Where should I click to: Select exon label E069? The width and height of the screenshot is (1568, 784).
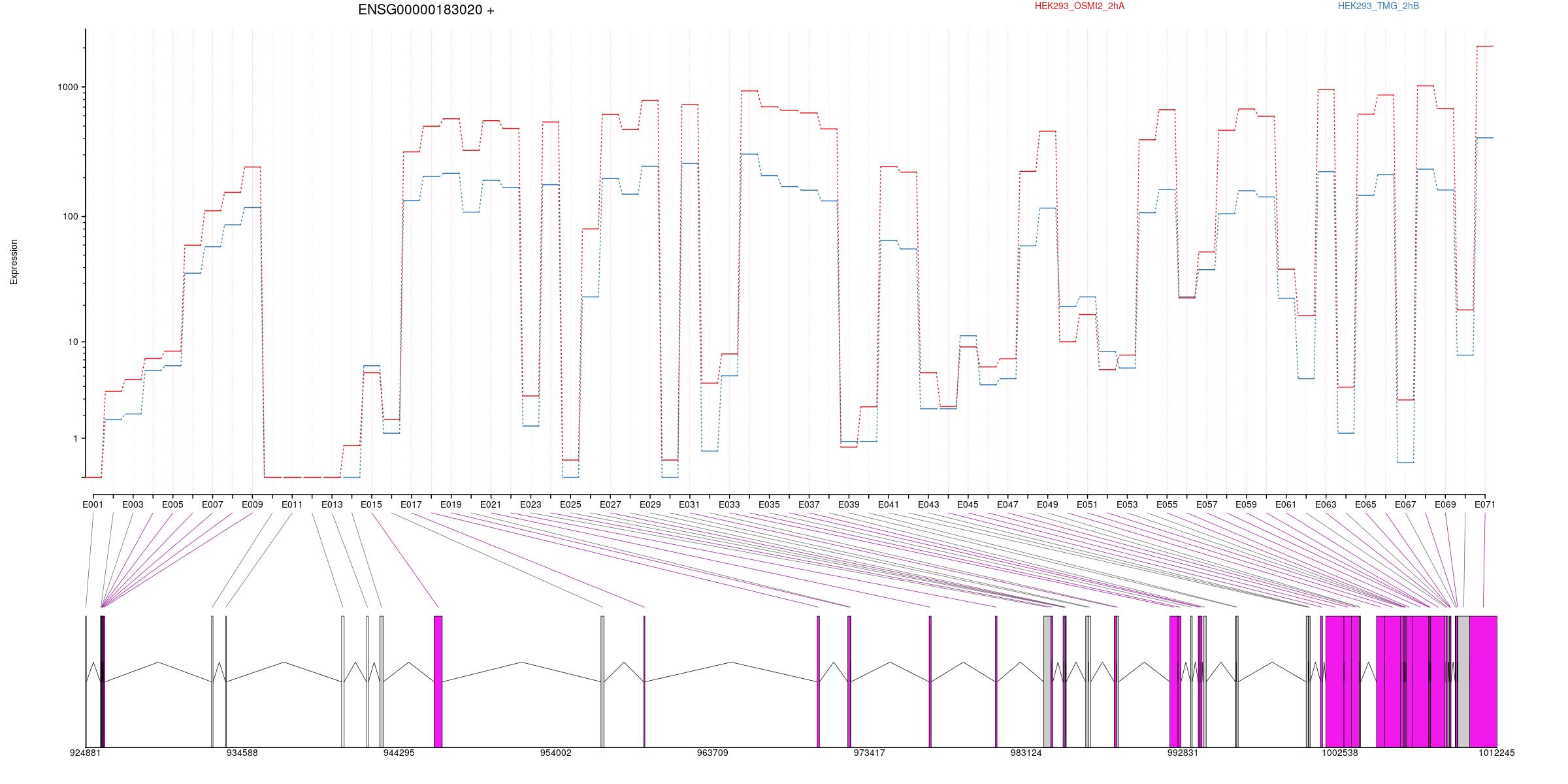[1445, 504]
